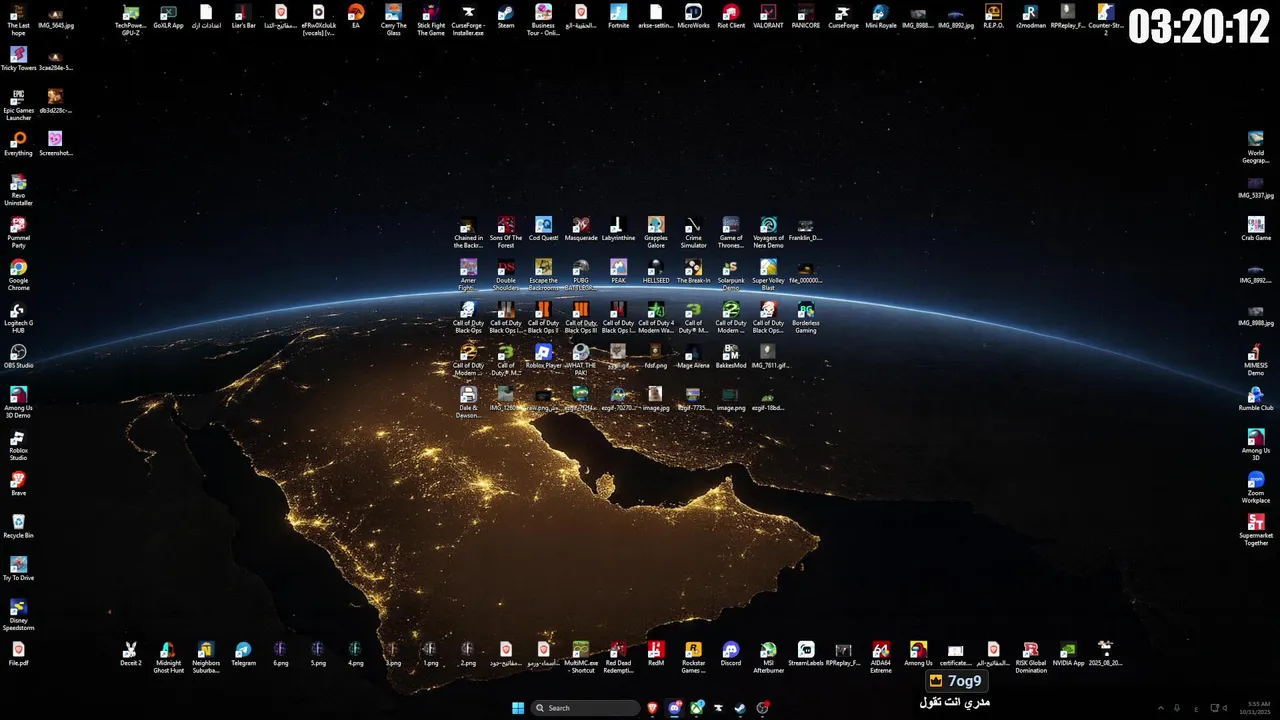Open Revo Uninstaller icon

tap(18, 189)
